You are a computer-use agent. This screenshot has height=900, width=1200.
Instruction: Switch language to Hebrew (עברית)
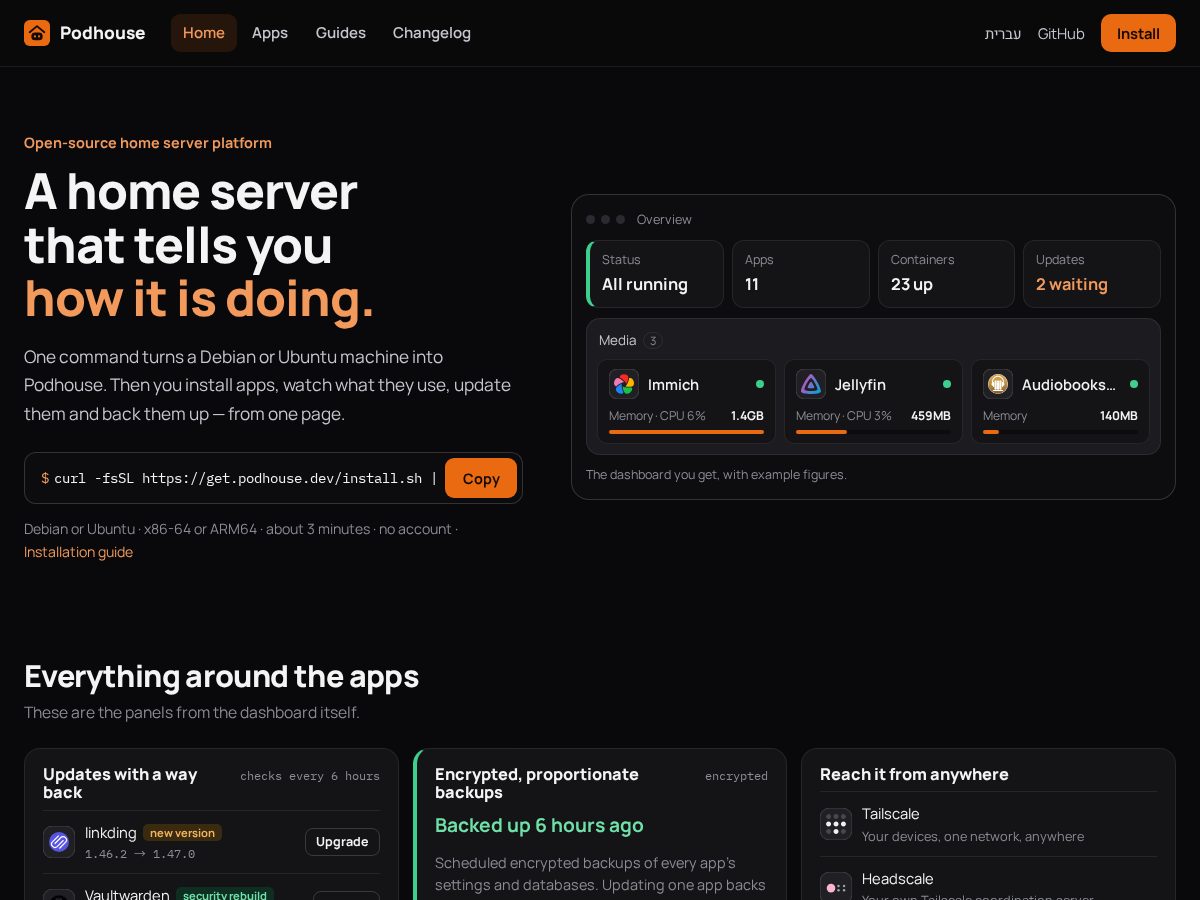pos(1003,34)
